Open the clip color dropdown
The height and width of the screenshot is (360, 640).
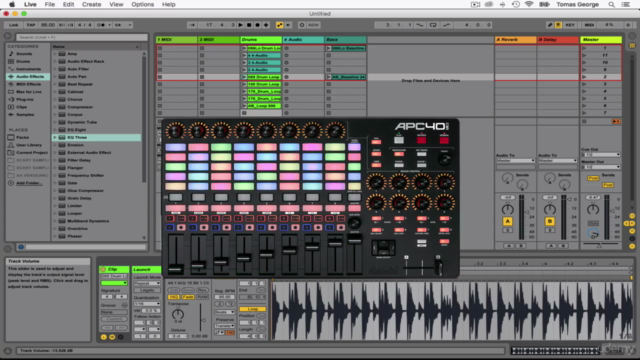pos(114,283)
